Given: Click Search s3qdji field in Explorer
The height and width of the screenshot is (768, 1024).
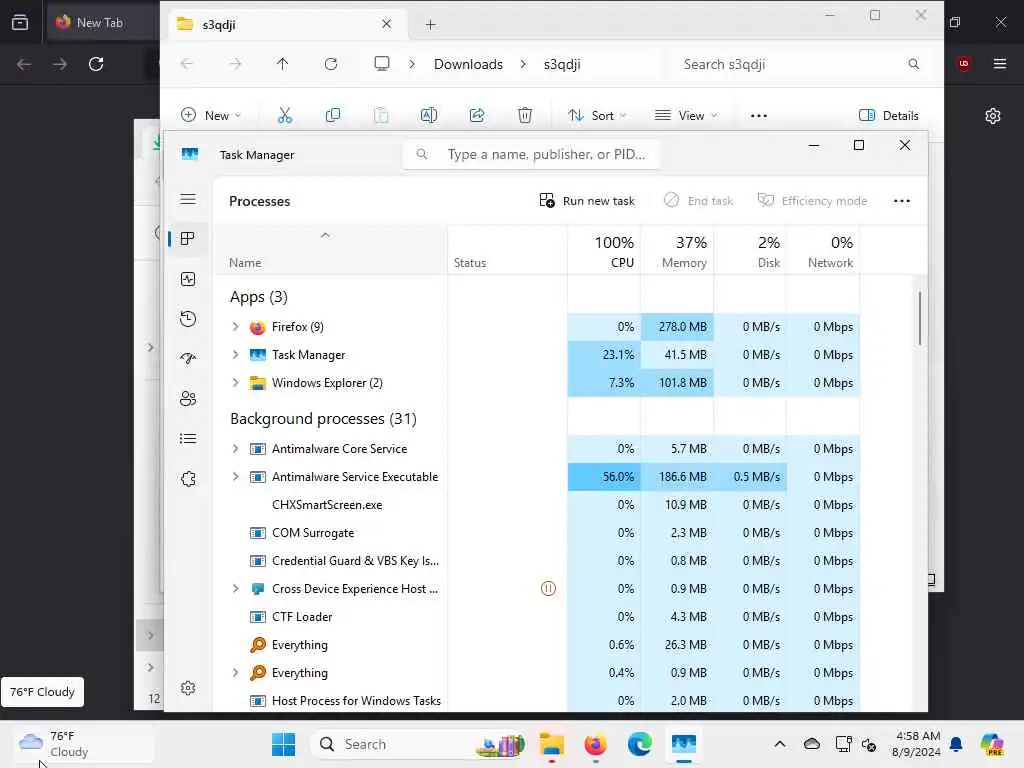Looking at the screenshot, I should click(x=800, y=64).
